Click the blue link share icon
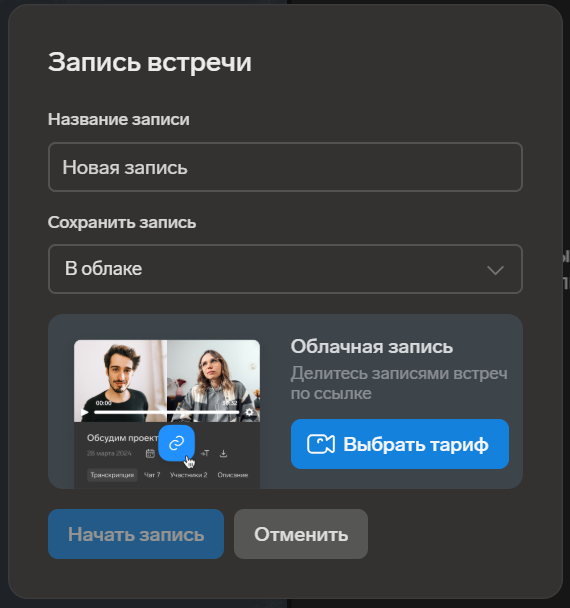The width and height of the screenshot is (570, 608). [x=176, y=443]
